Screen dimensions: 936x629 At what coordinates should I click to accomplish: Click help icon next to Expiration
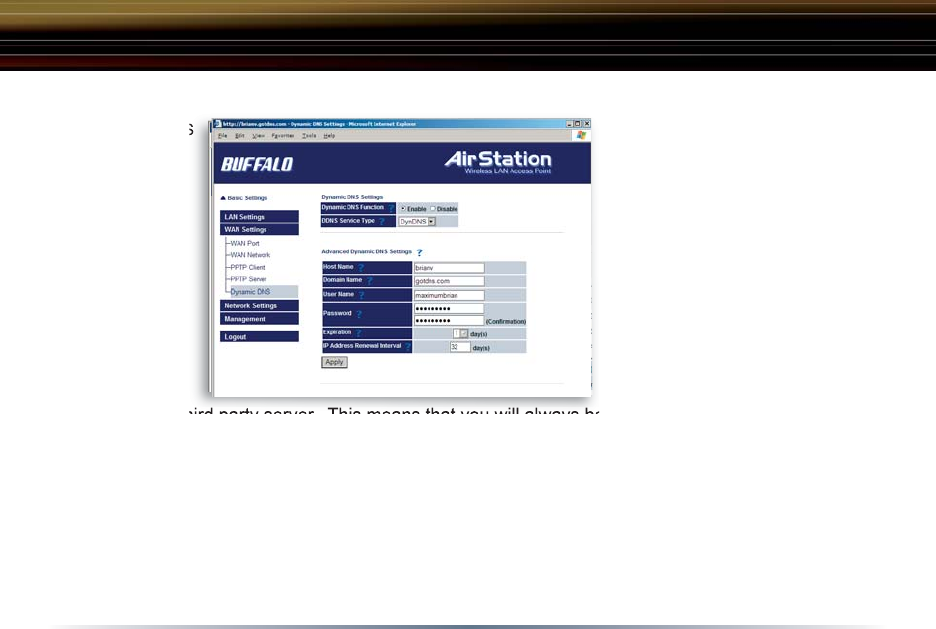tap(358, 333)
